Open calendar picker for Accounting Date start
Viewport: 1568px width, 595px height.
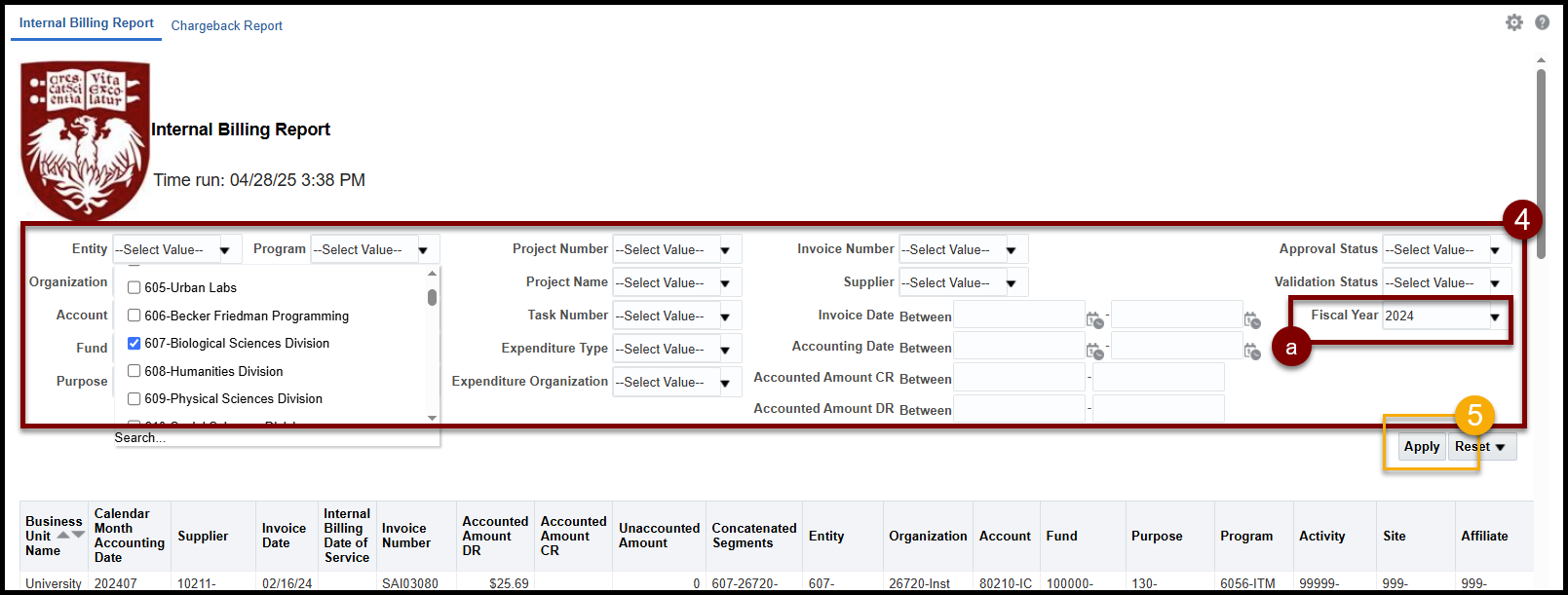[1095, 351]
